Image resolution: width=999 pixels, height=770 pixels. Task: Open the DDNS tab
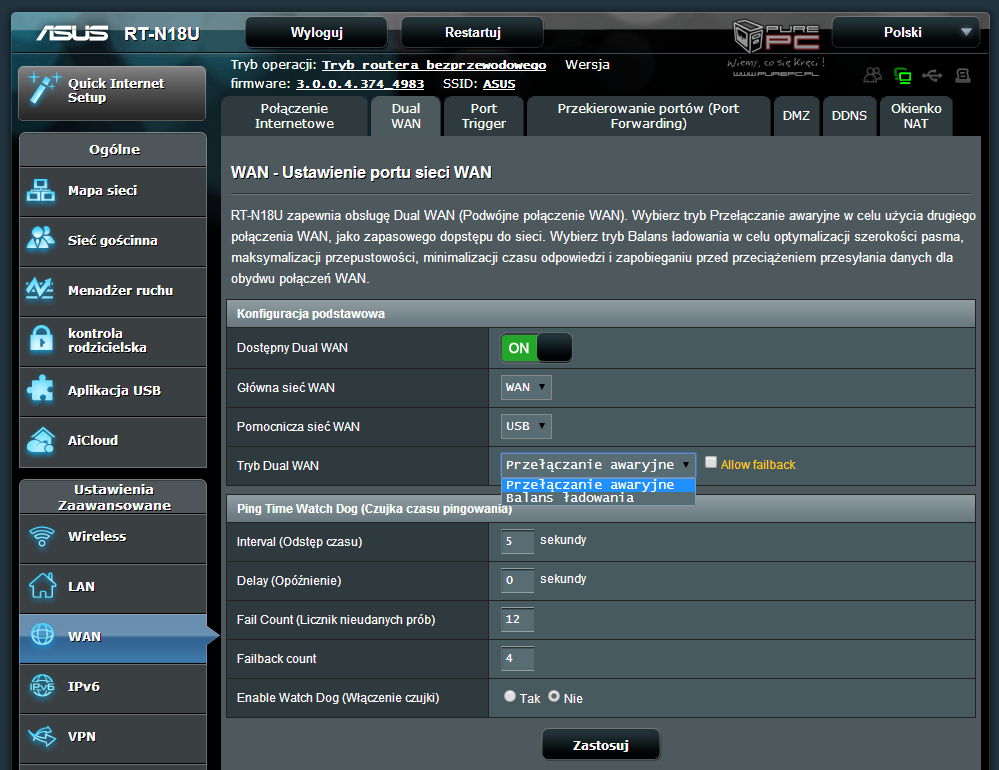[x=849, y=116]
